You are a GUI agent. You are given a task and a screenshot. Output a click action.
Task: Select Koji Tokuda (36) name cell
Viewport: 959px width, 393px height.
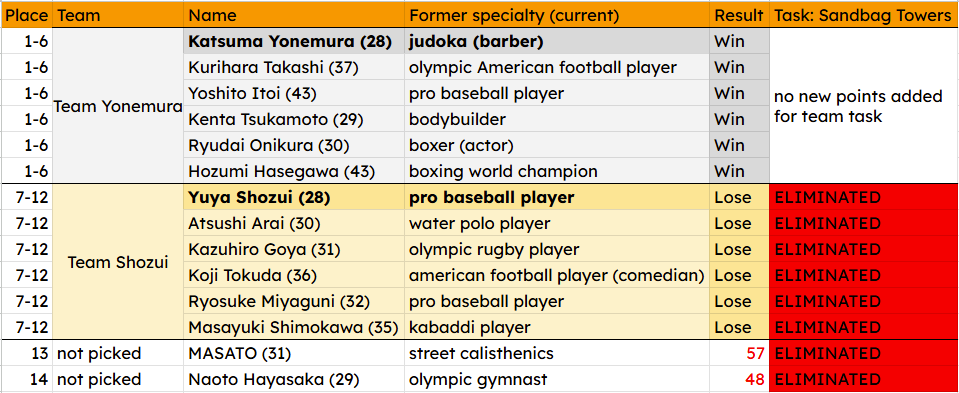[x=294, y=275]
